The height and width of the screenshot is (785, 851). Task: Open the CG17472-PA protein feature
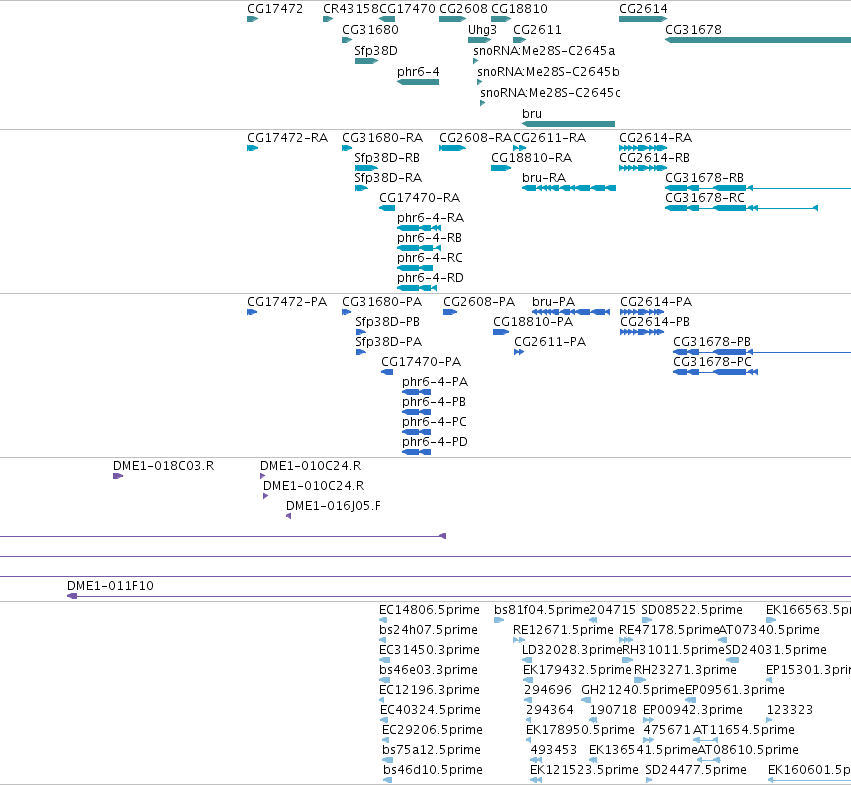[x=252, y=312]
